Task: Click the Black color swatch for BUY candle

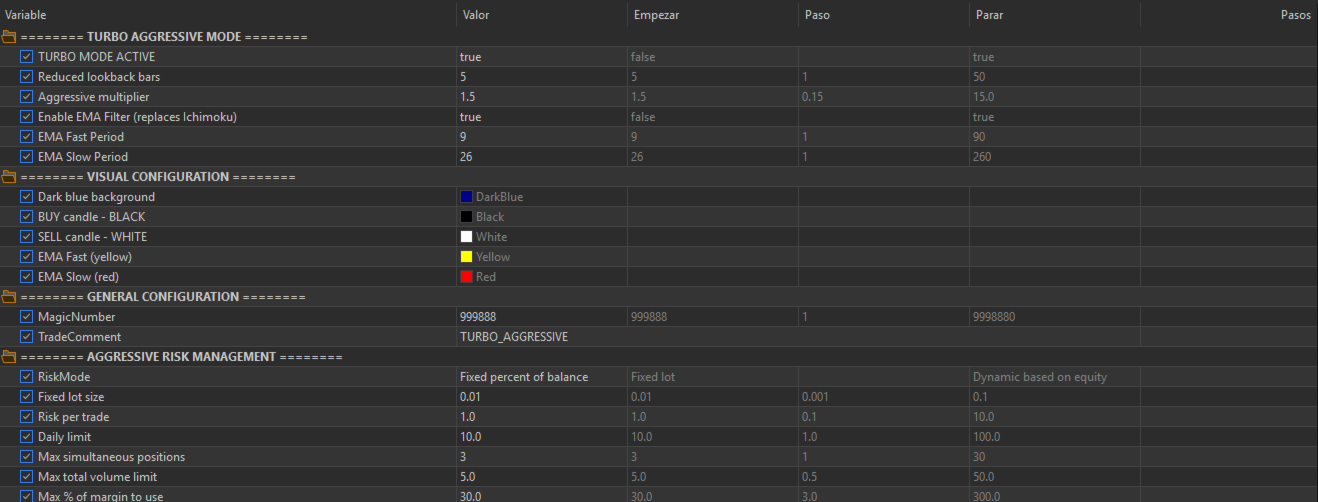Action: (466, 217)
